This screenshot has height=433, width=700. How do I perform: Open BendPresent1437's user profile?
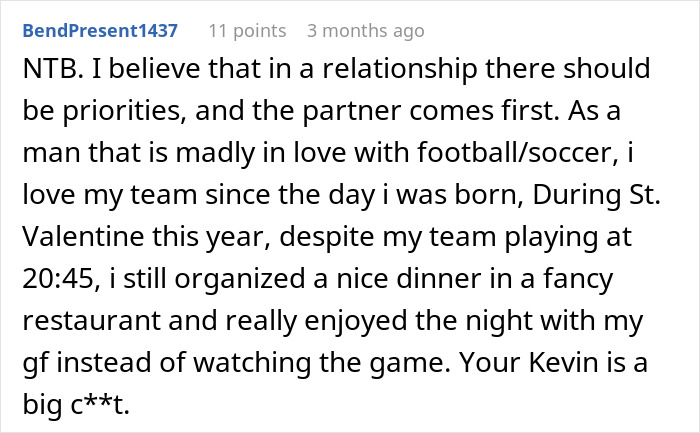pyautogui.click(x=100, y=31)
